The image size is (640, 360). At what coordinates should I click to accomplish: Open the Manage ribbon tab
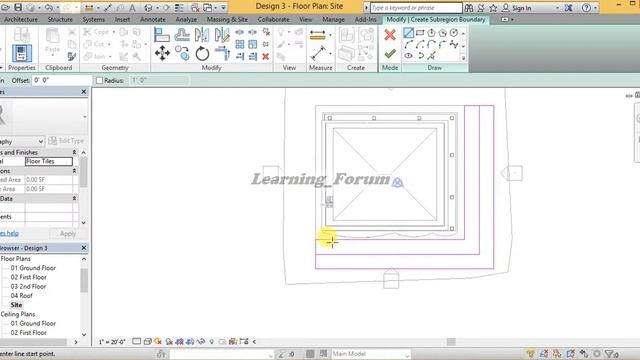[333, 20]
